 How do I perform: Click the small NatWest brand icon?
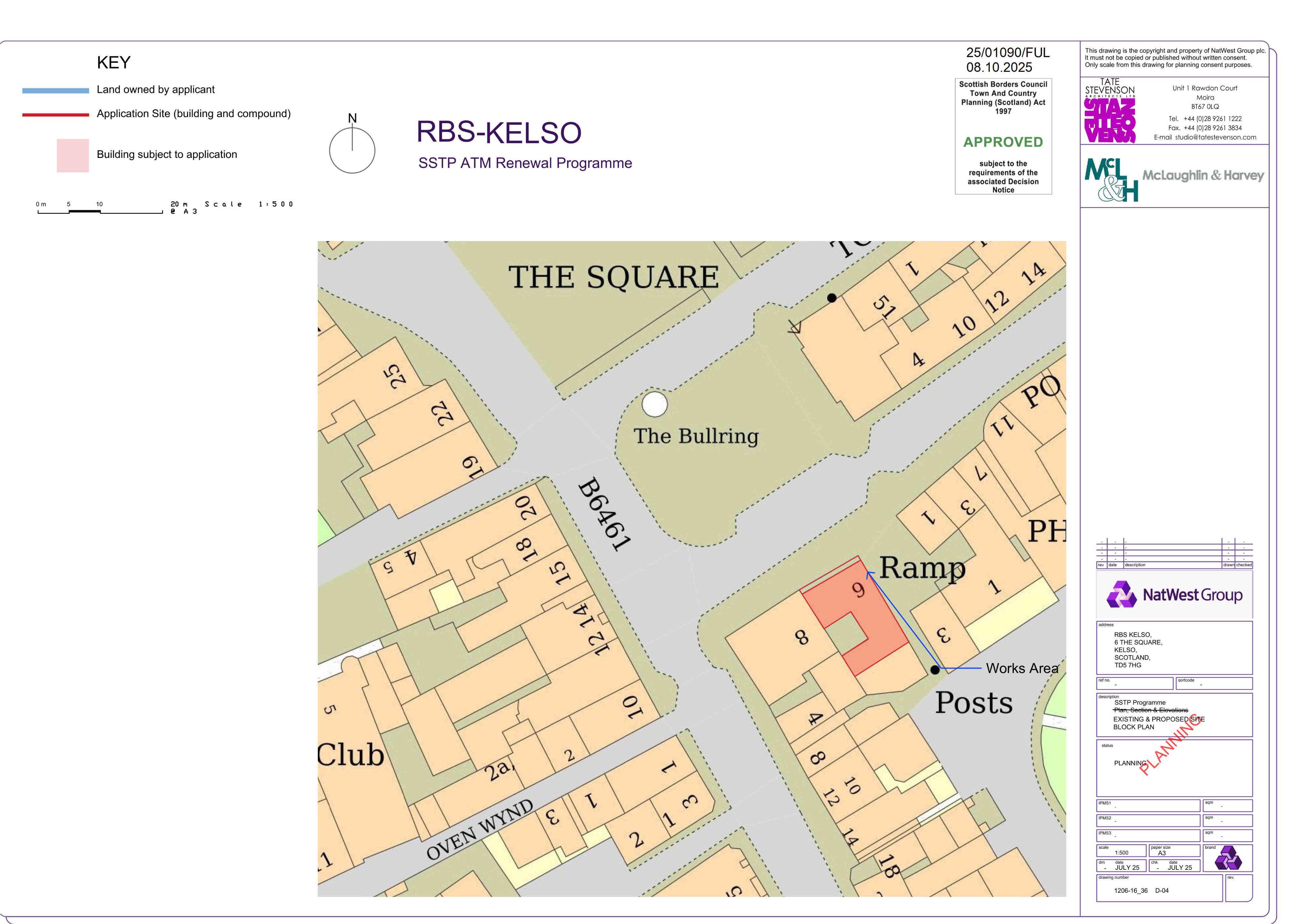1228,858
